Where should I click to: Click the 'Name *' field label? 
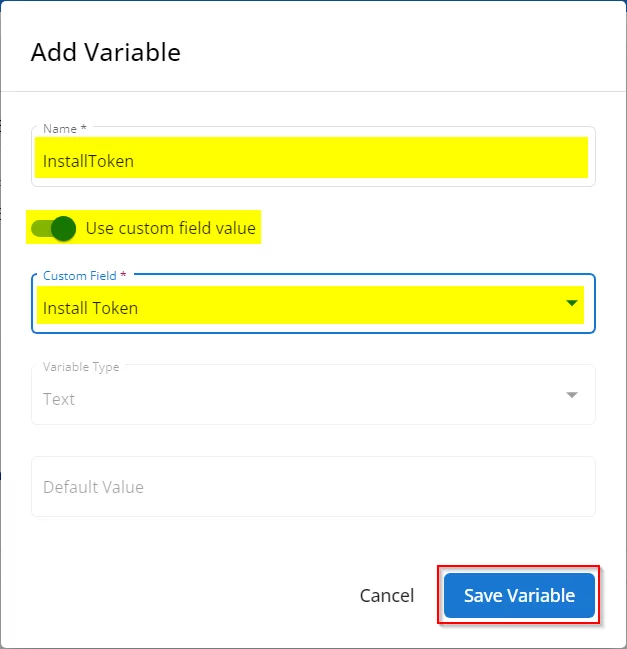click(65, 129)
